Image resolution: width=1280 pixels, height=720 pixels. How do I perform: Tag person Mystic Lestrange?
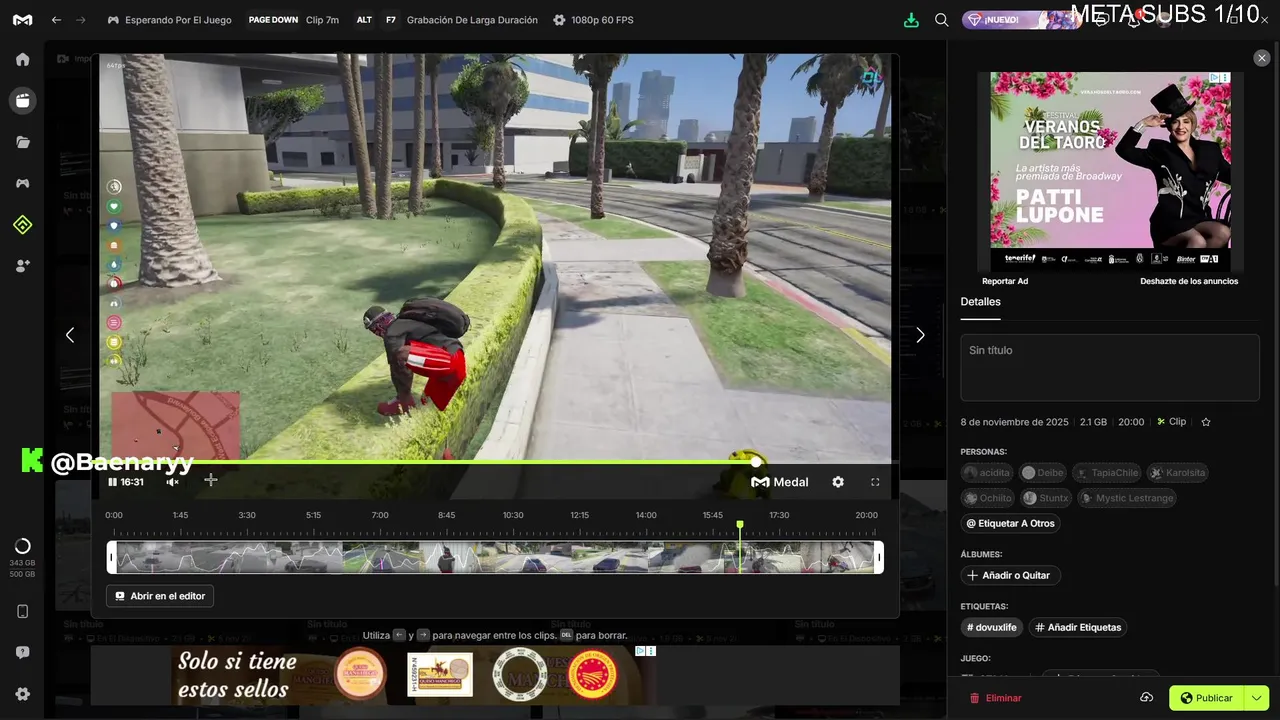(x=1126, y=498)
